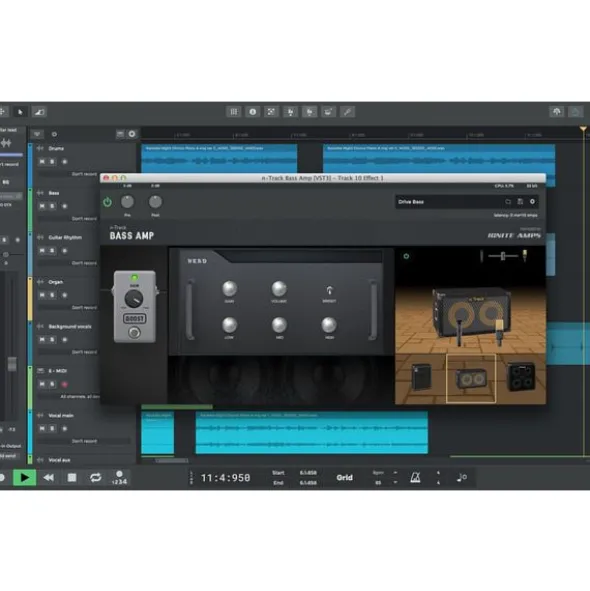
Task: Arm recording on the Drums track
Action: point(64,162)
